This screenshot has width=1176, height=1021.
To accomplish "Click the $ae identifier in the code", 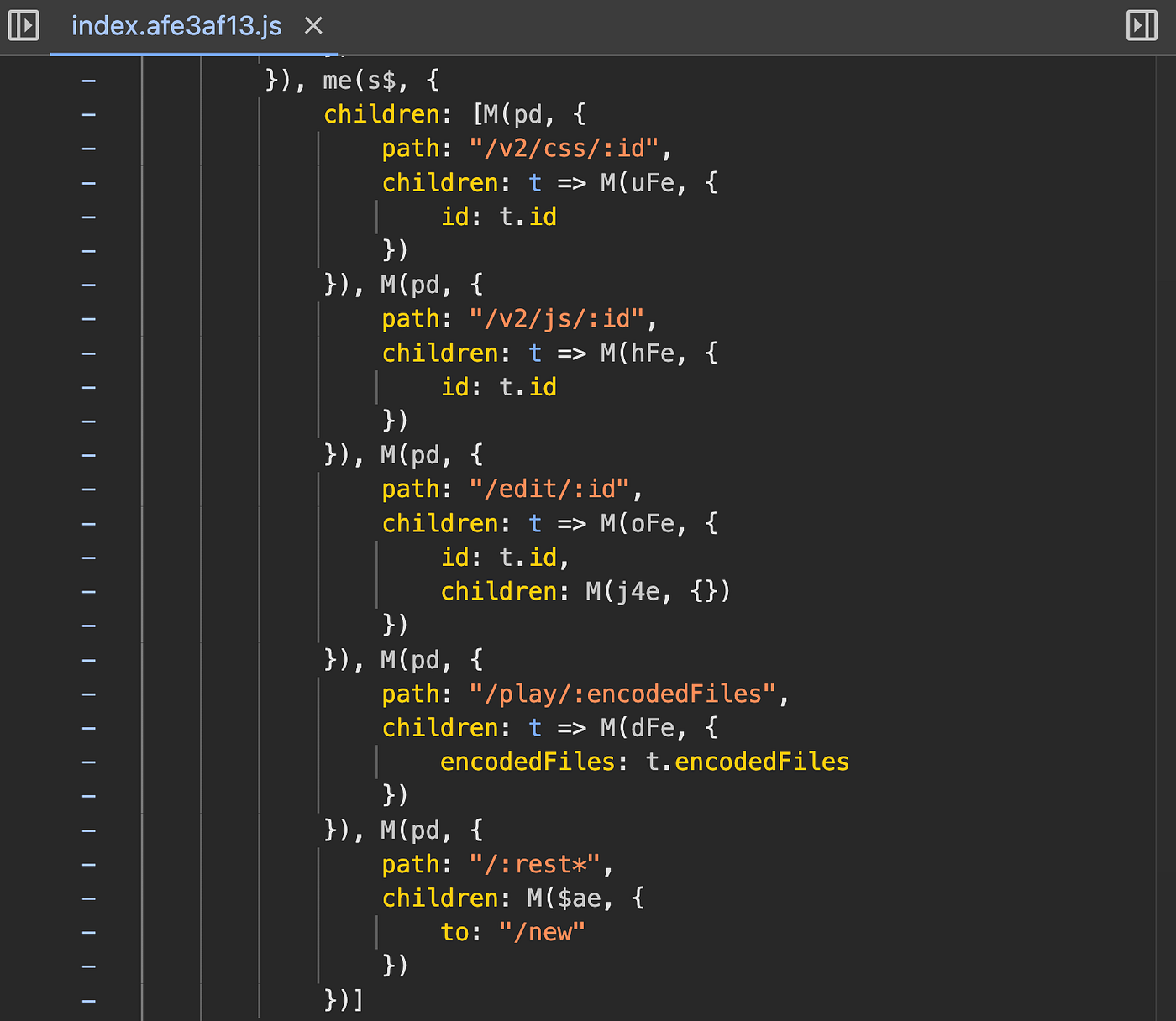I will point(580,898).
